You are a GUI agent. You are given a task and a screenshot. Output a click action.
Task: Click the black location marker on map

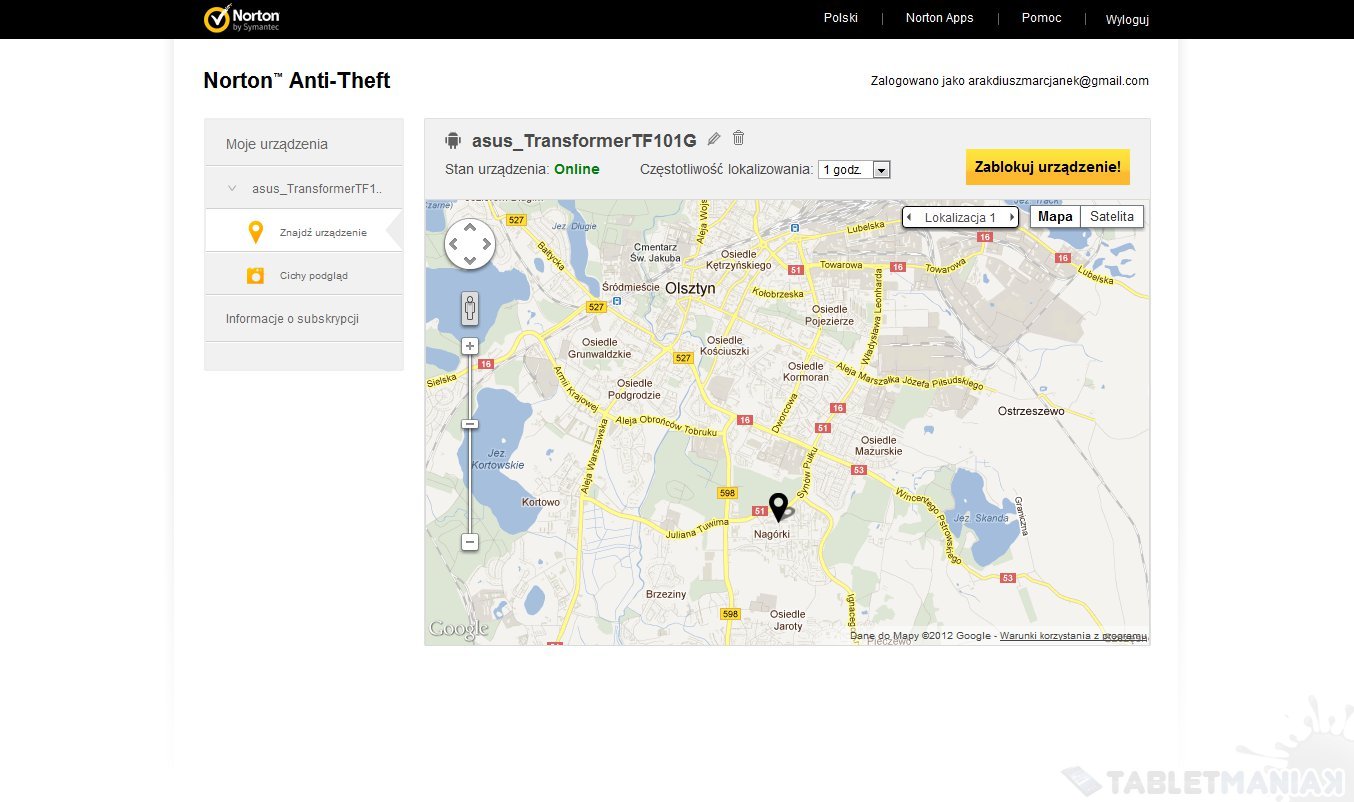click(778, 506)
